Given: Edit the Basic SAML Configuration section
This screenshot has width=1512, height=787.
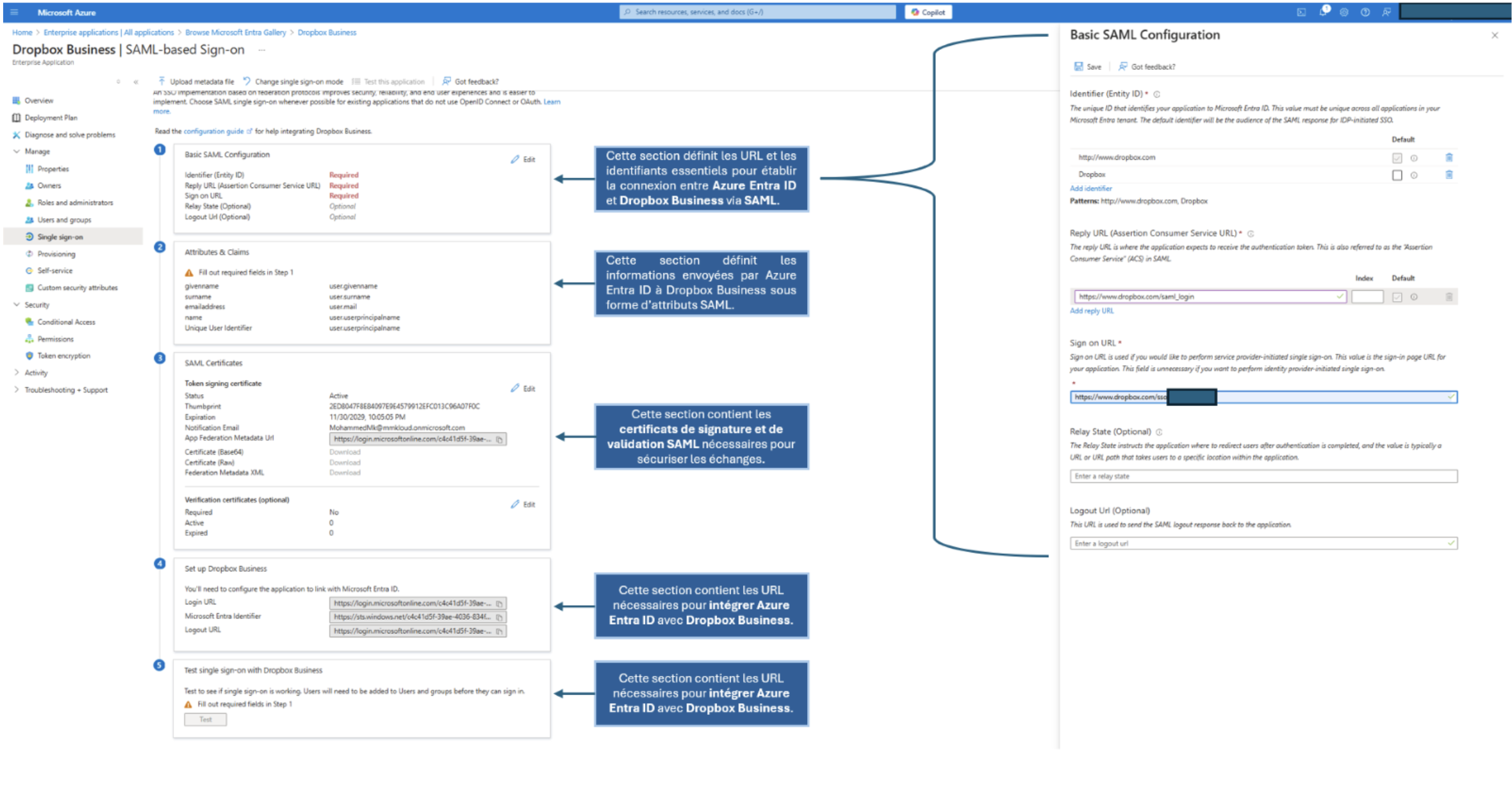Looking at the screenshot, I should pyautogui.click(x=523, y=160).
